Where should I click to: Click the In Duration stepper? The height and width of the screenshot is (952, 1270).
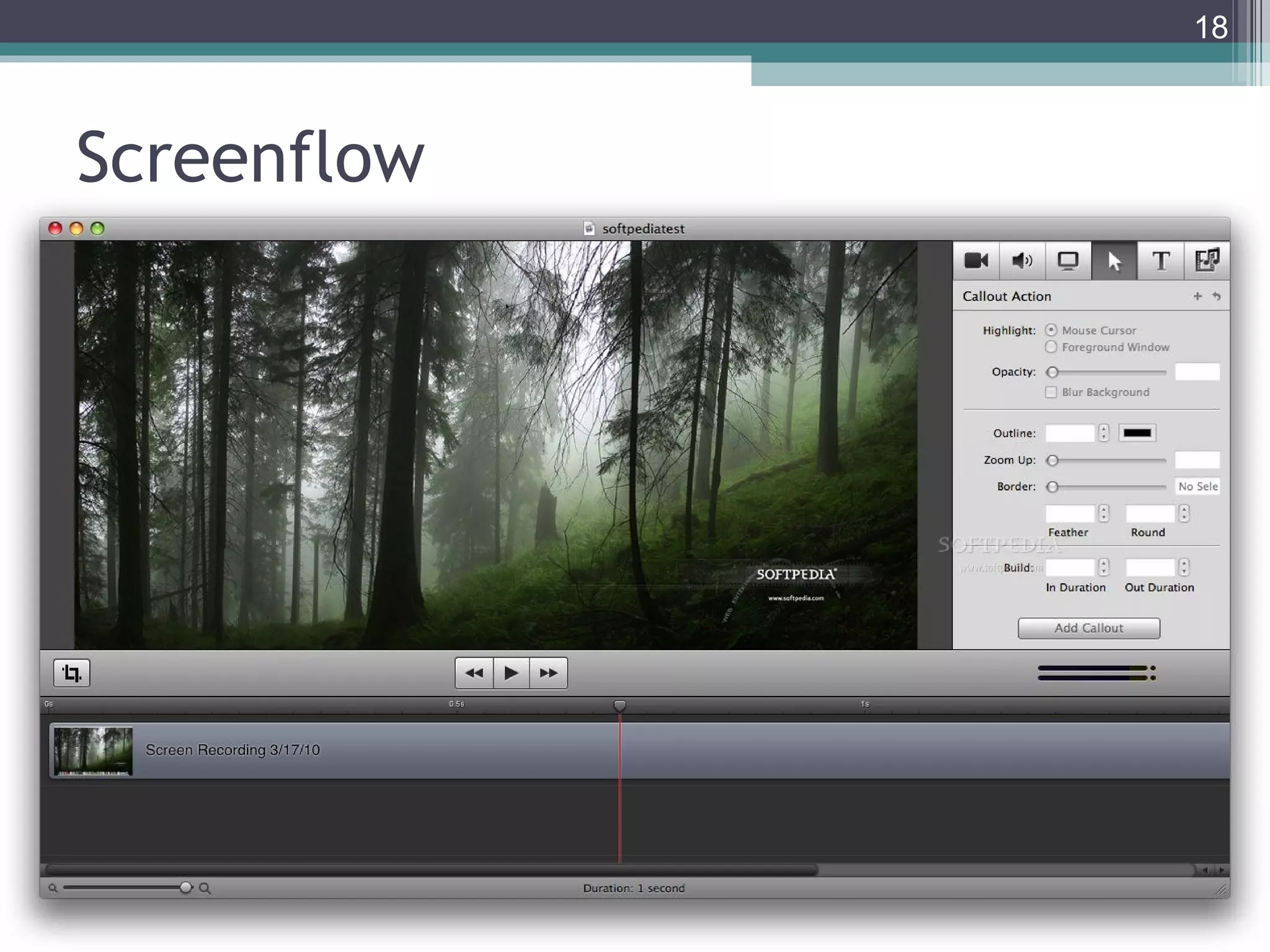(x=1103, y=567)
